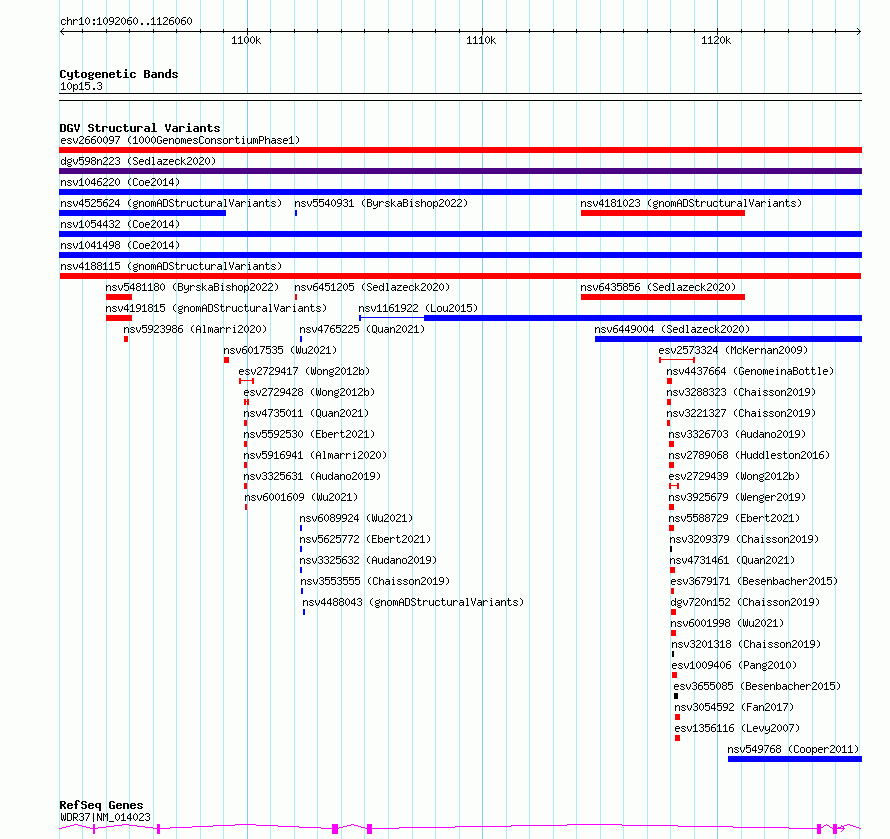Click the blue bar under nsv549768
This screenshot has width=890, height=839.
point(795,759)
